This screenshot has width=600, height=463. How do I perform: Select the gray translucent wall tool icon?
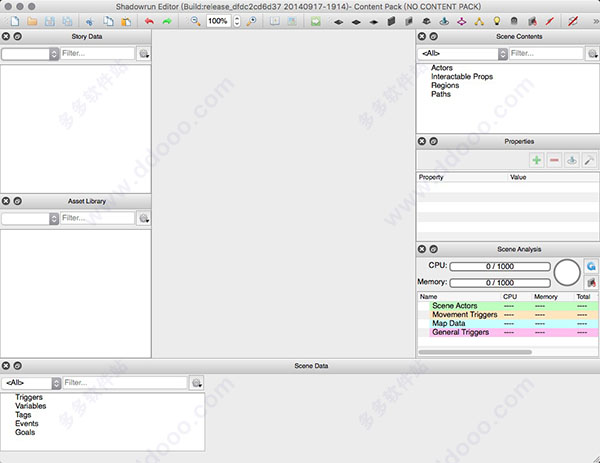(409, 21)
